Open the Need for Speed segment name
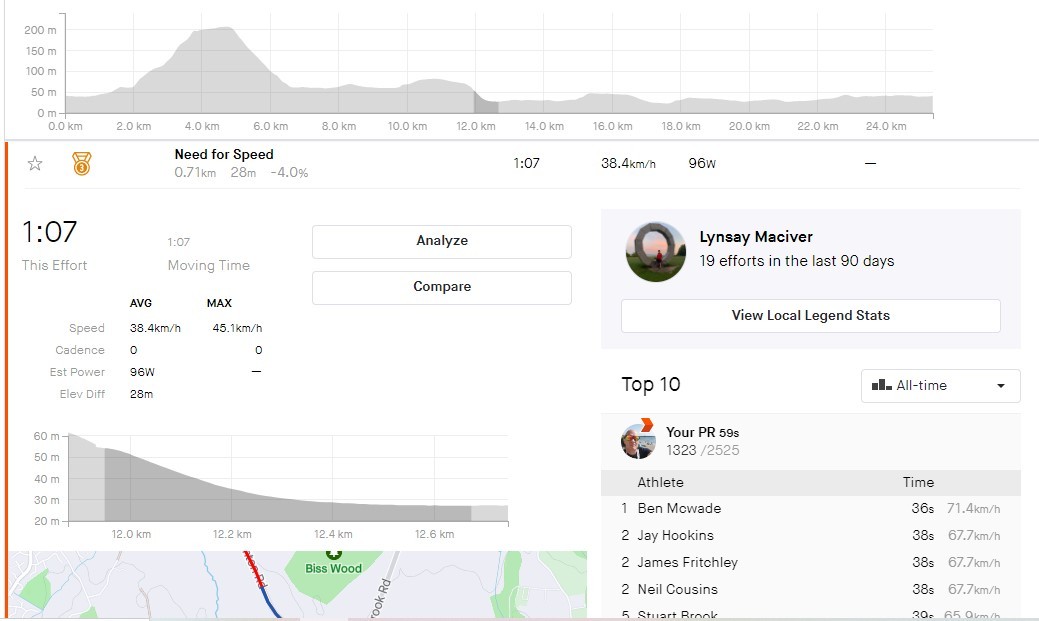The image size is (1039, 621). coord(224,154)
